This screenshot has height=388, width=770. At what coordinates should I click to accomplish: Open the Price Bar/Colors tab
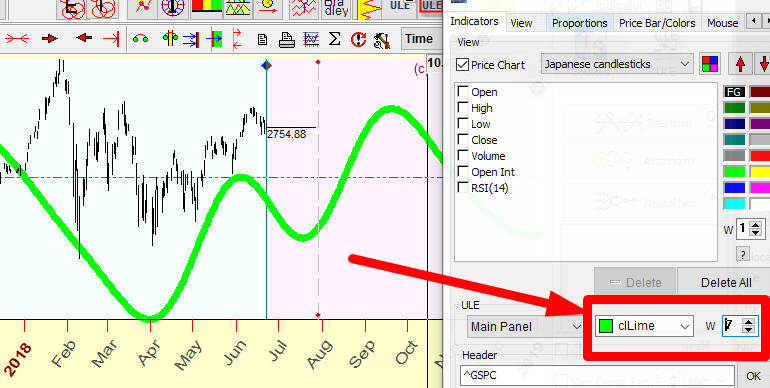click(x=657, y=23)
